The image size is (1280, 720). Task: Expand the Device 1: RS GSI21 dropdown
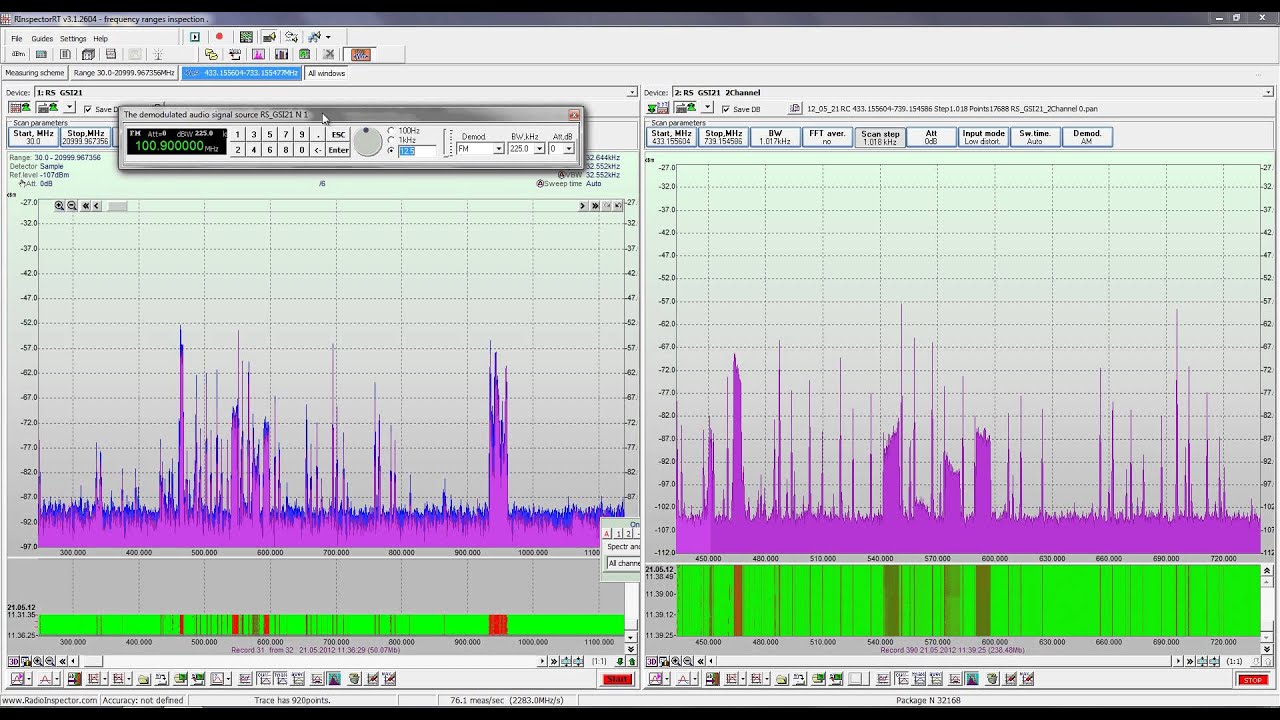[x=631, y=92]
